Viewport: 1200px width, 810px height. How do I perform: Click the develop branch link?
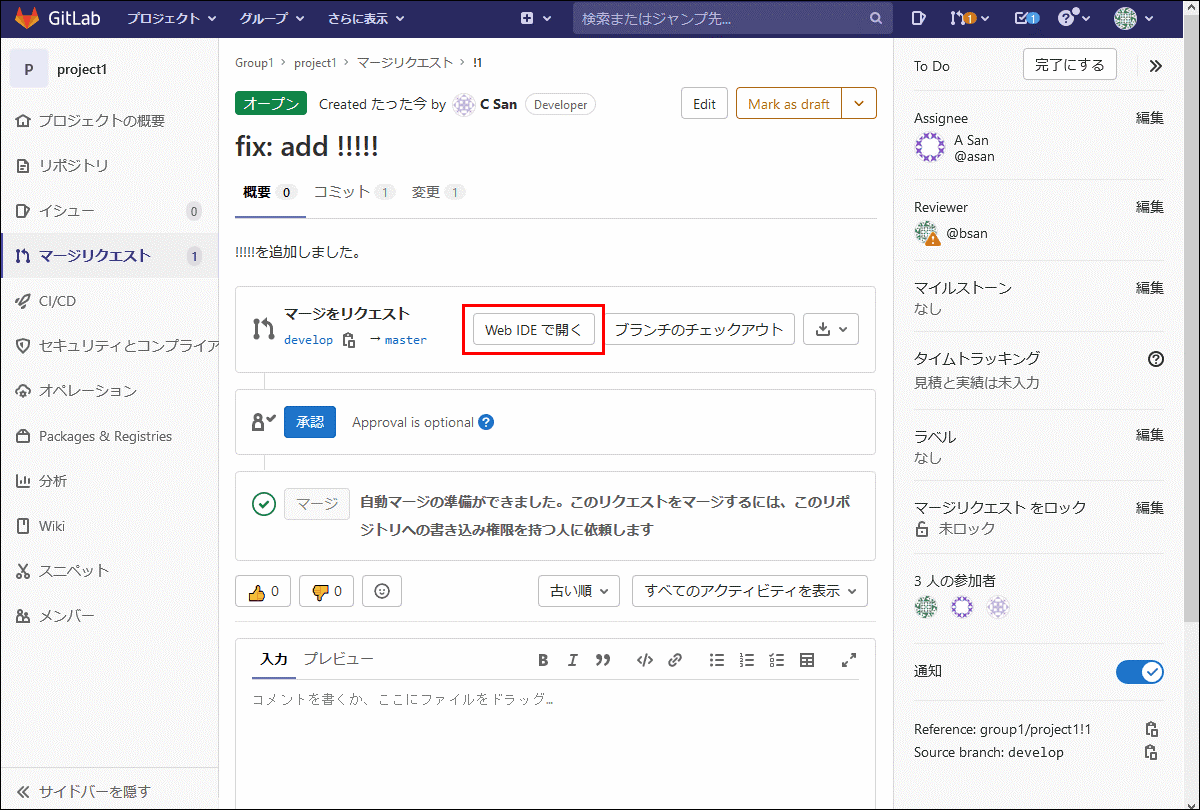click(308, 340)
